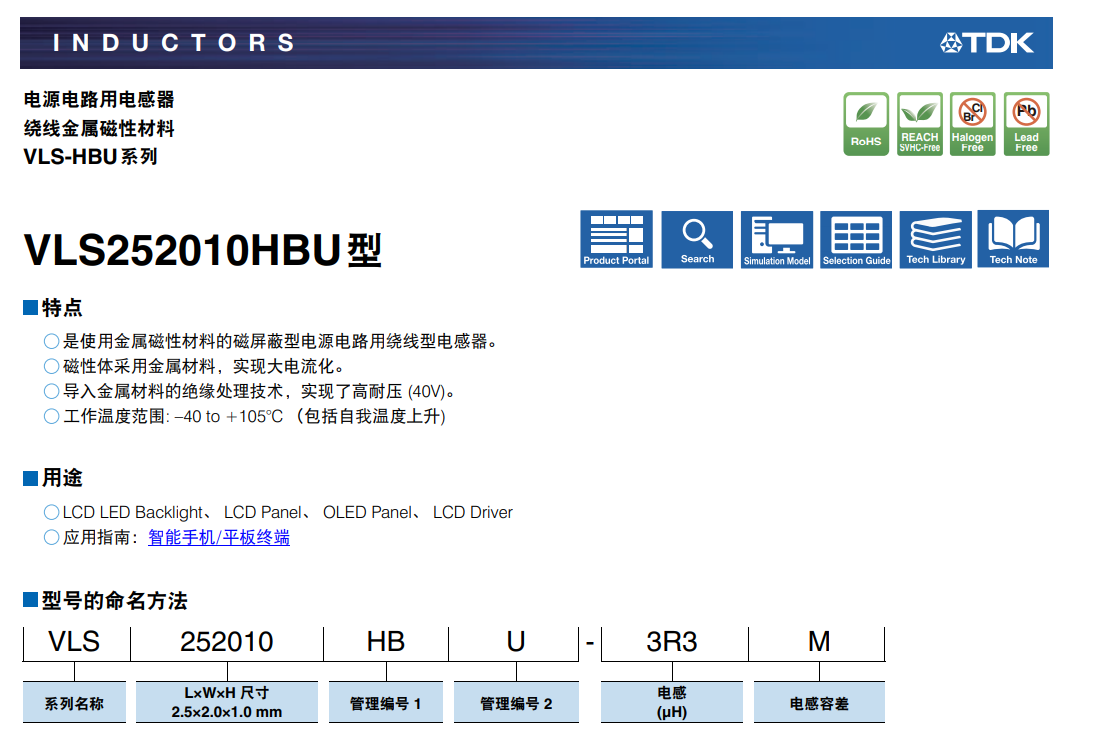Viewport: 1093px width, 750px height.
Task: Open the Selection Guide icon
Action: pyautogui.click(x=856, y=239)
